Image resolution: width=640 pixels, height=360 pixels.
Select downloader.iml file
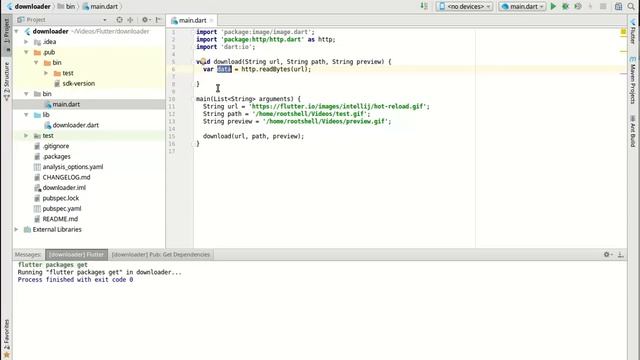pyautogui.click(x=64, y=188)
